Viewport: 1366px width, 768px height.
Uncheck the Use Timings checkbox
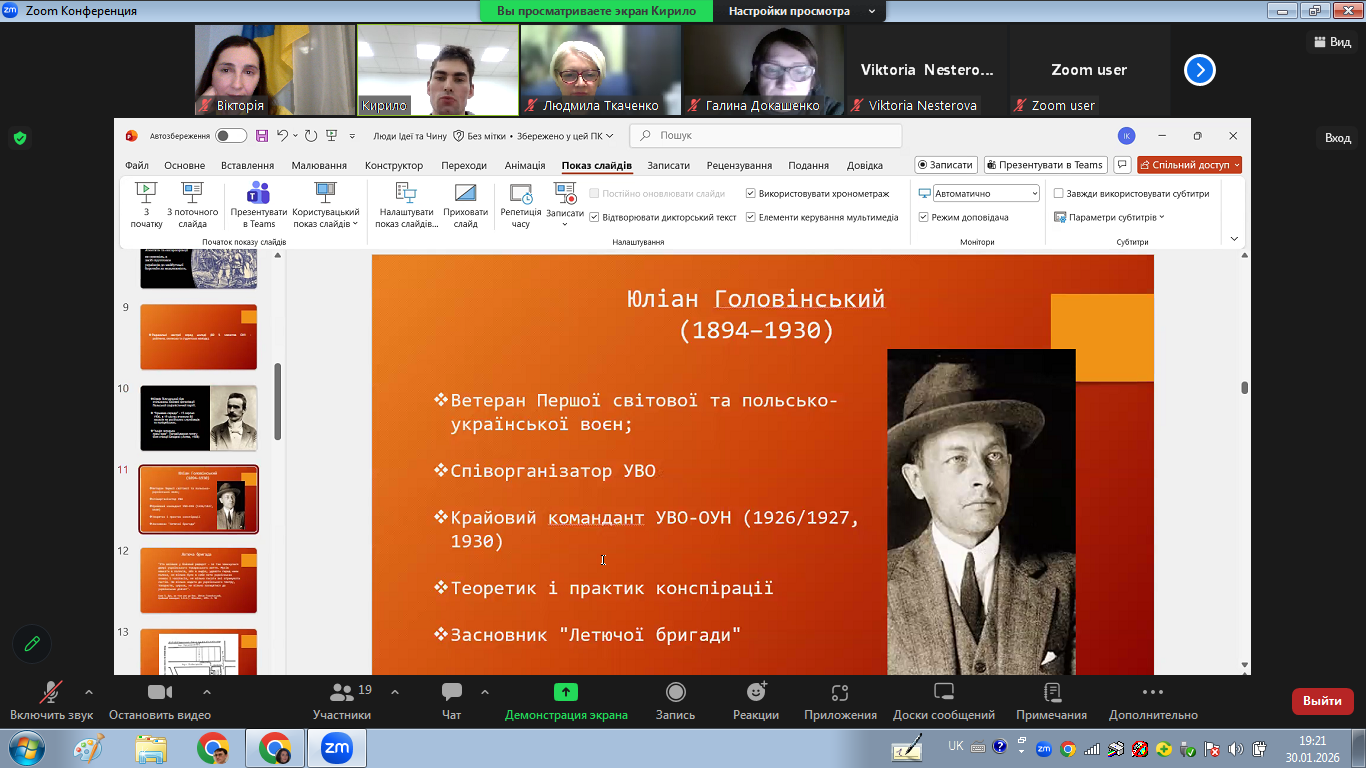click(x=751, y=194)
